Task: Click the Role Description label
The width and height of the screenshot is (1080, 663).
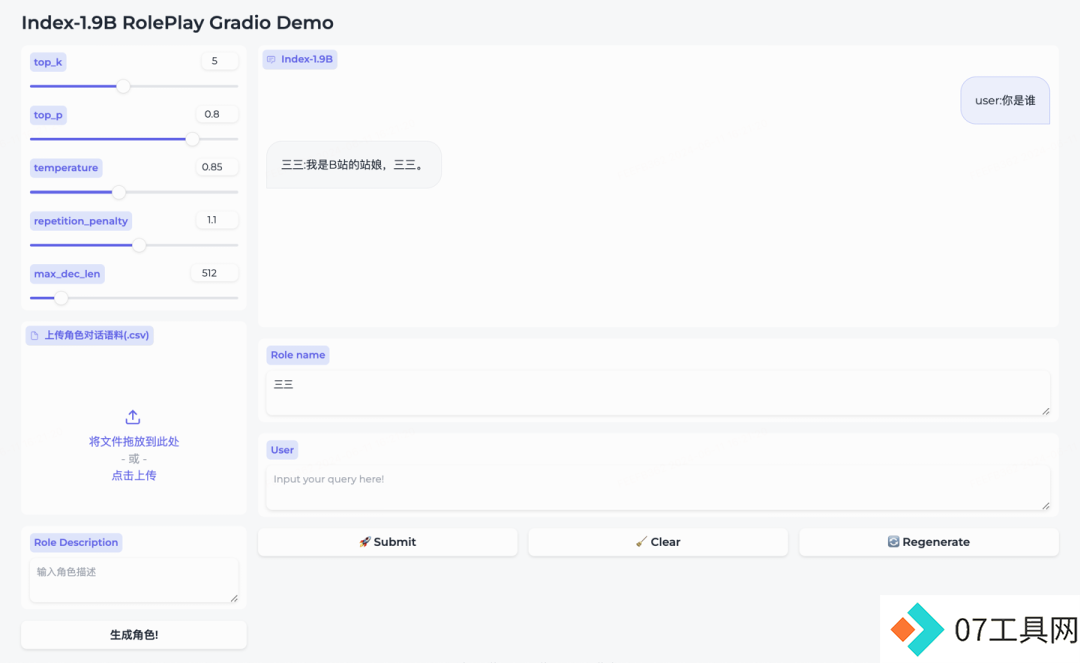Action: 76,543
